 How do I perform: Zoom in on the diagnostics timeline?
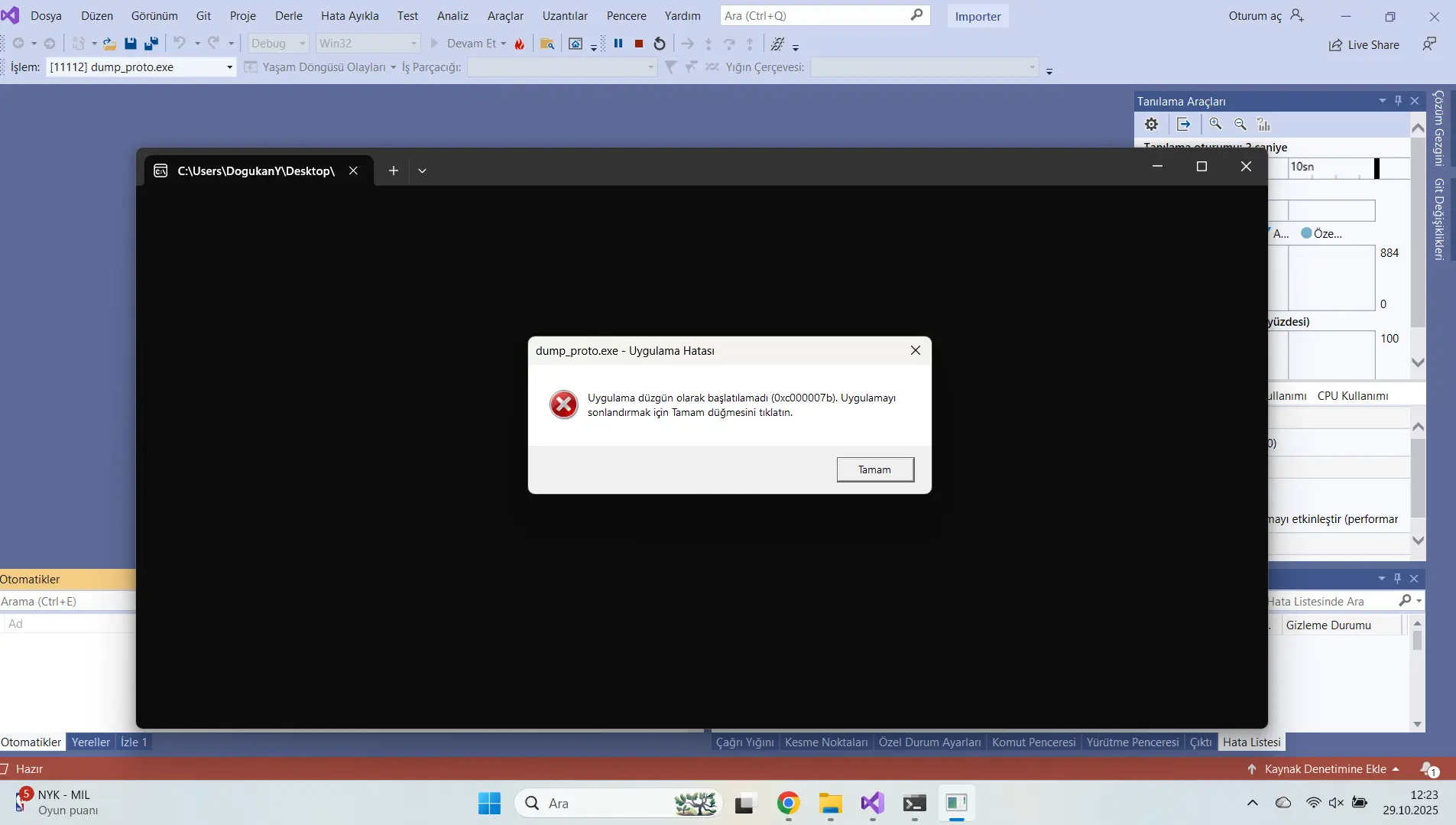(1215, 124)
